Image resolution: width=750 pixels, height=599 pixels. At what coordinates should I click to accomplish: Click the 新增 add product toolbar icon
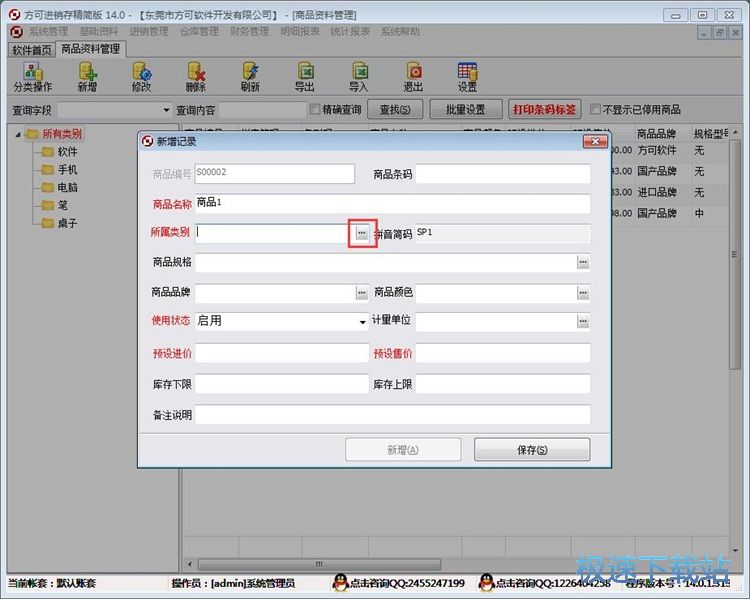click(88, 77)
